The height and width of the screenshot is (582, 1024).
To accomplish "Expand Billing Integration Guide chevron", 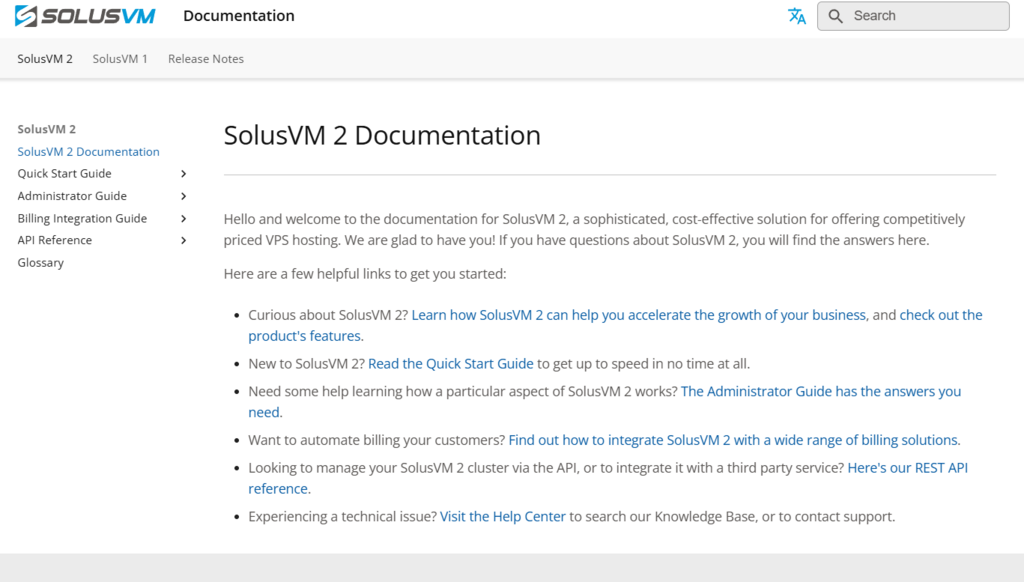I will (x=184, y=218).
